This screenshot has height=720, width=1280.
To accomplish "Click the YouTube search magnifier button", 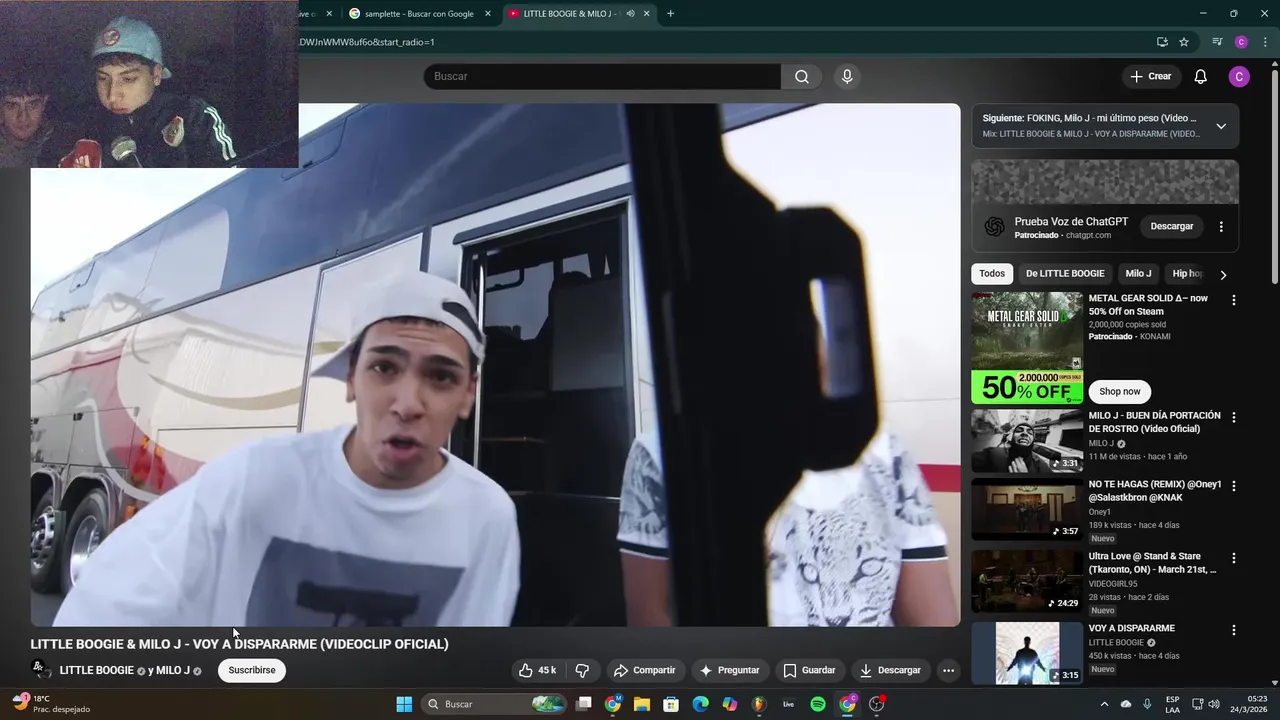I will [802, 77].
